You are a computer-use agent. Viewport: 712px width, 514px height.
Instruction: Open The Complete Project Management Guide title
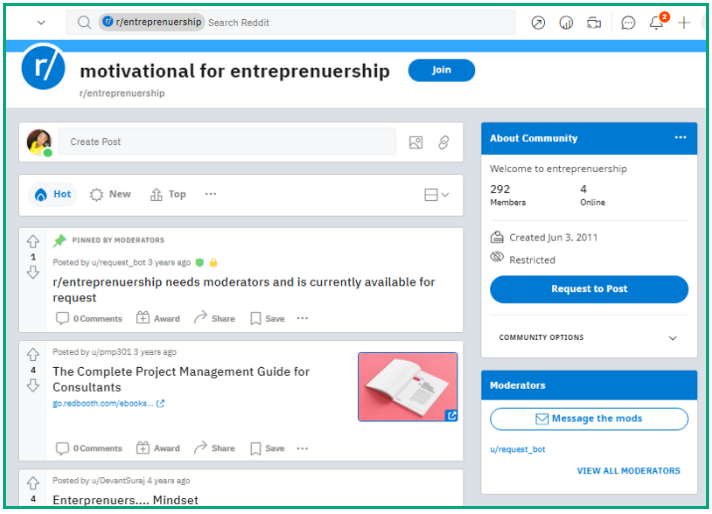tap(181, 379)
